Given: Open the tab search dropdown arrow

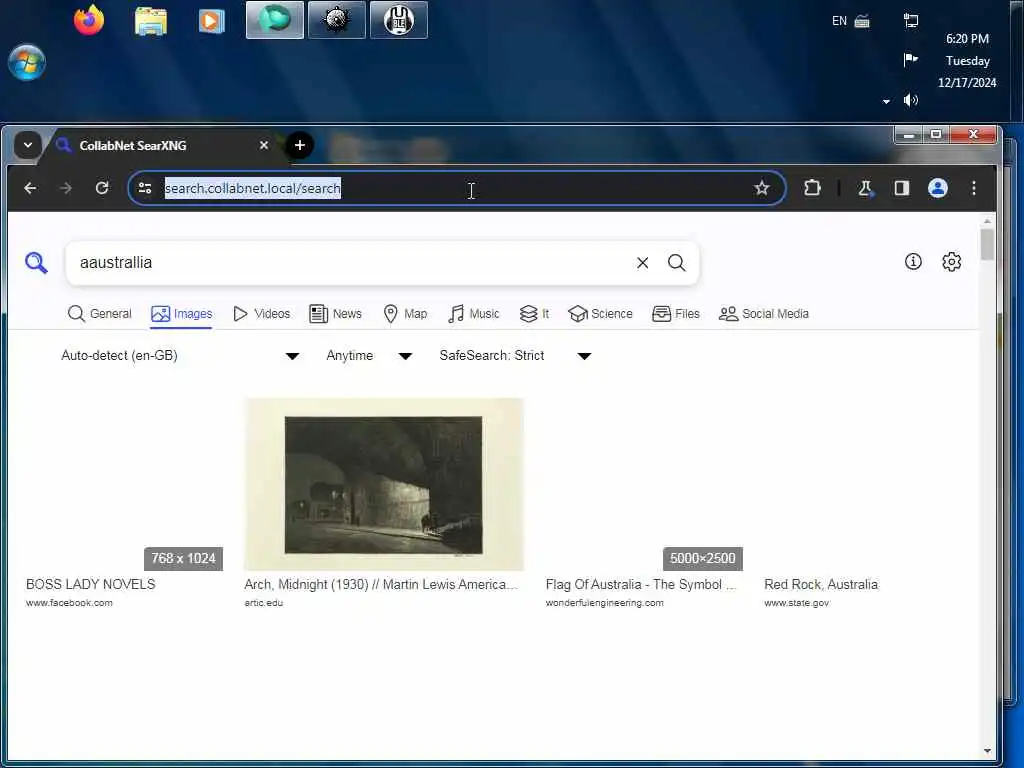Looking at the screenshot, I should [28, 145].
